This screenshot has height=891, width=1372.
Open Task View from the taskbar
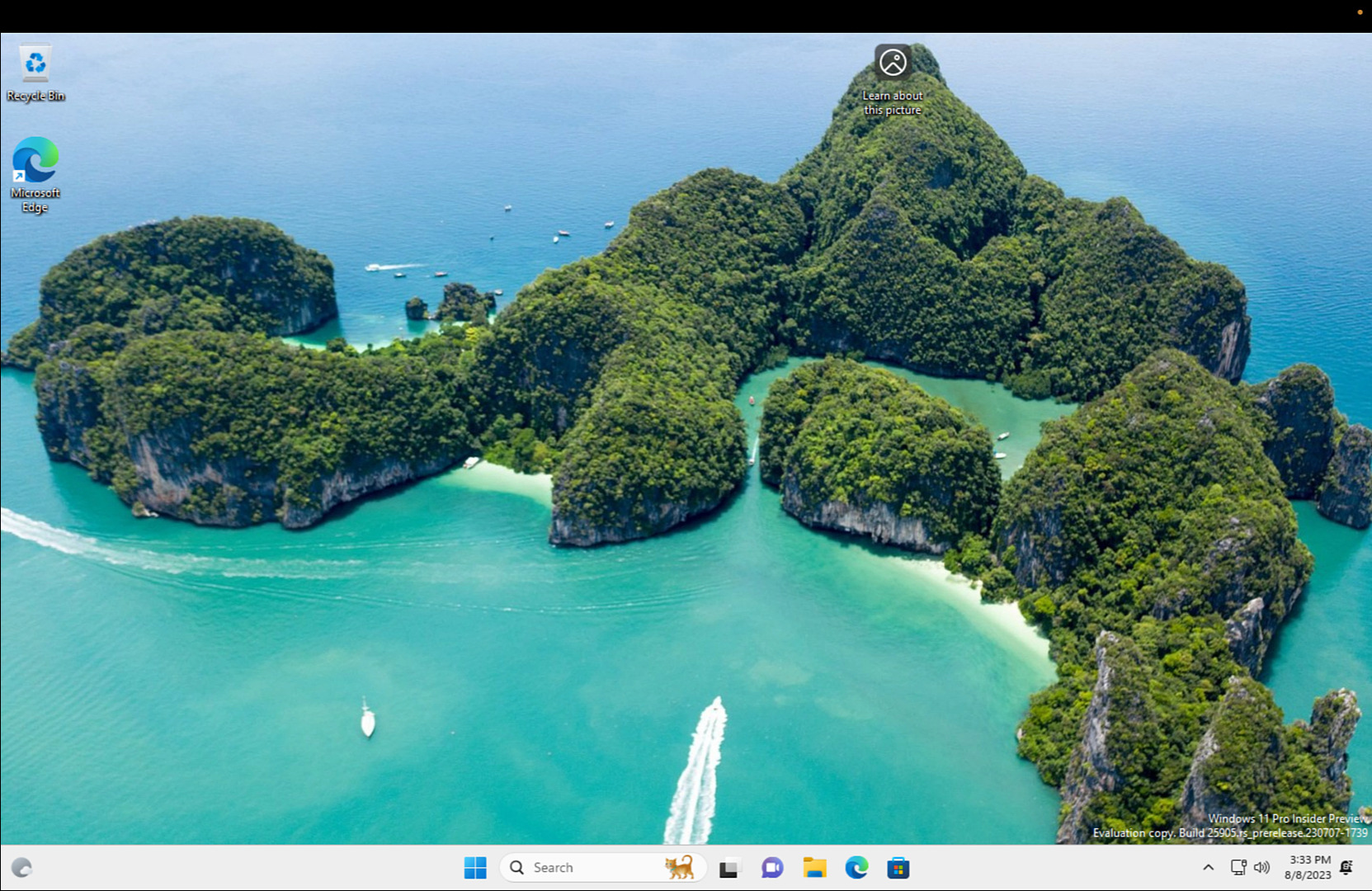pyautogui.click(x=728, y=868)
